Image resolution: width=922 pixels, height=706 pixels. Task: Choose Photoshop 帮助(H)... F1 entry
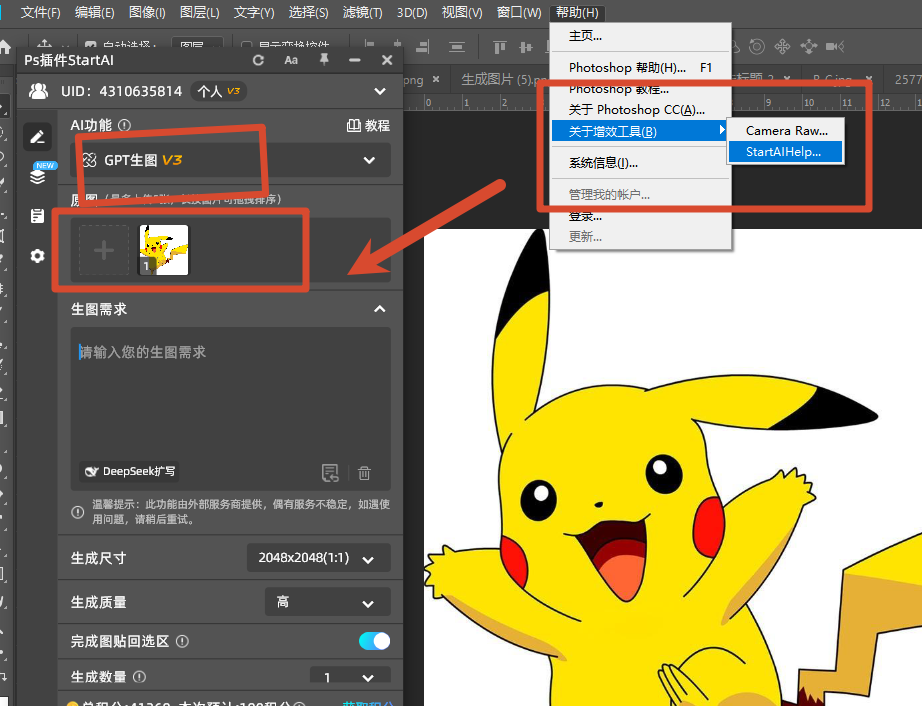click(x=641, y=68)
